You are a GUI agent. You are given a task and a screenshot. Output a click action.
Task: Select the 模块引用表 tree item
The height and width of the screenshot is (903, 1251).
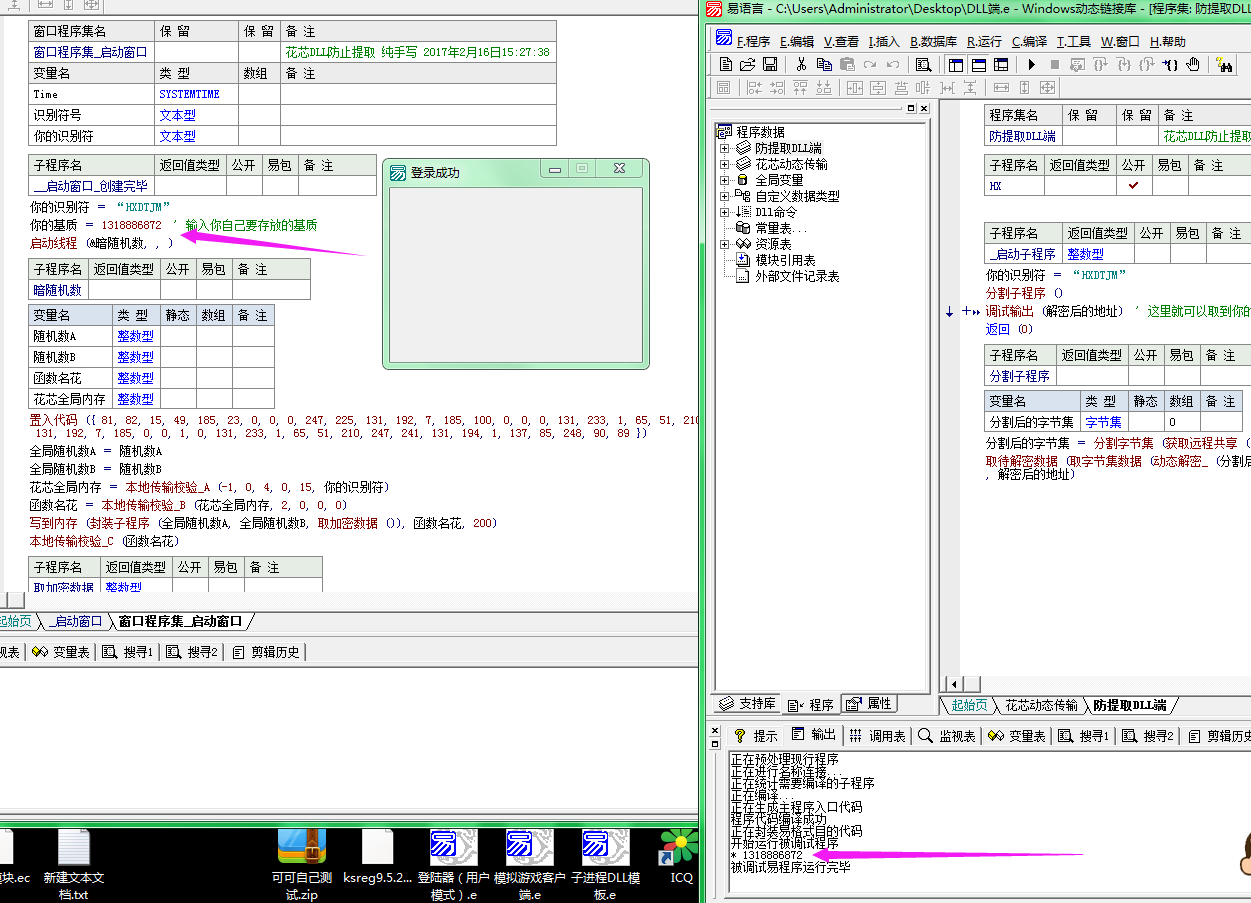pos(785,260)
